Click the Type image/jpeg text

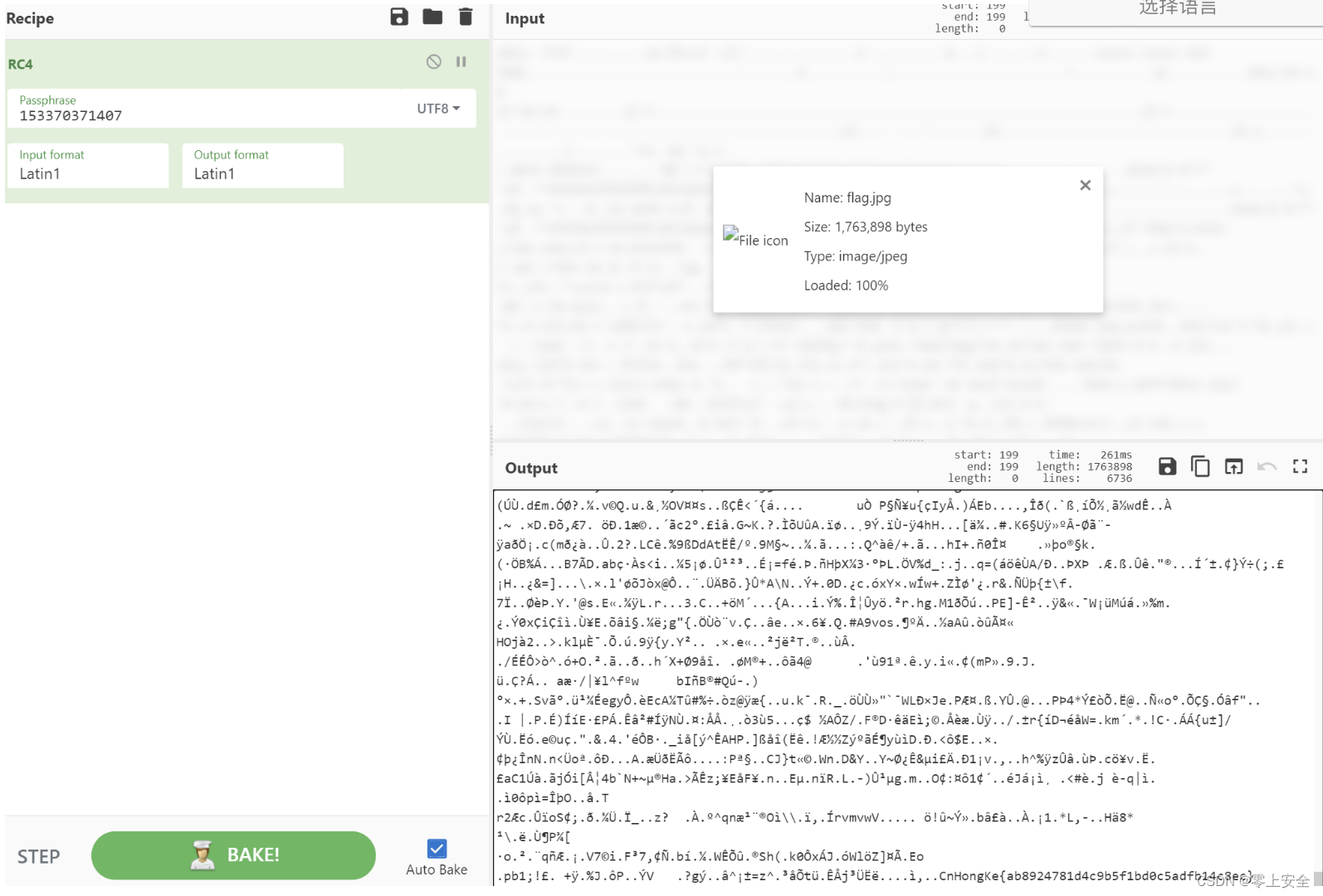point(856,256)
